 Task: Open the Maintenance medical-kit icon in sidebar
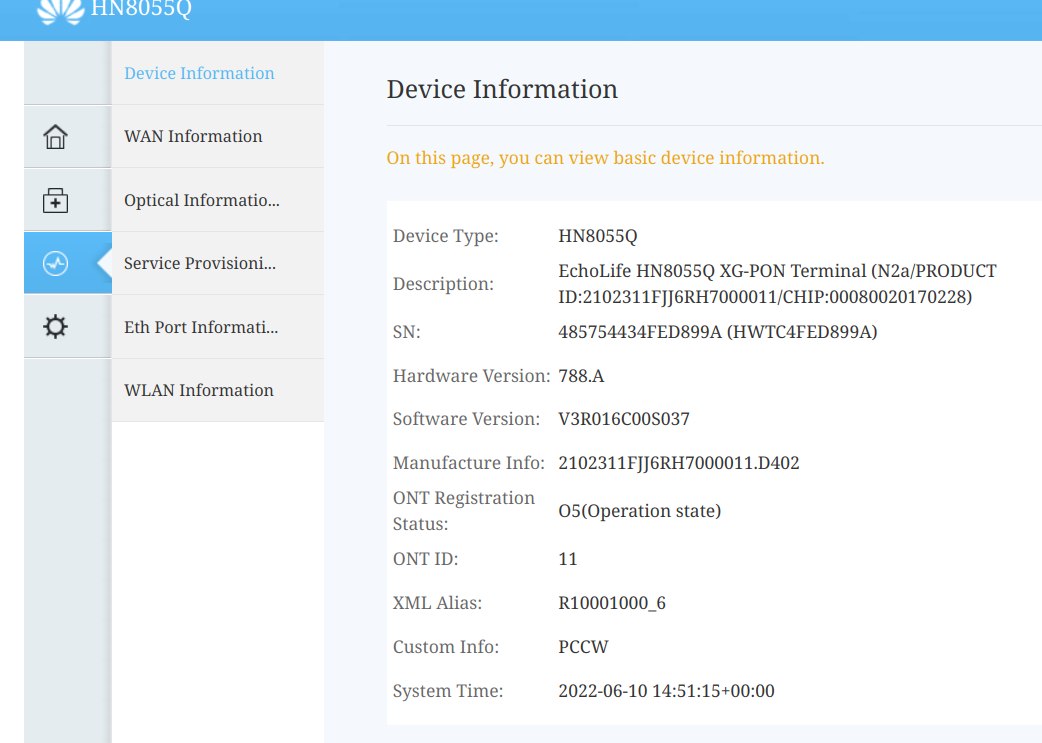pos(55,200)
